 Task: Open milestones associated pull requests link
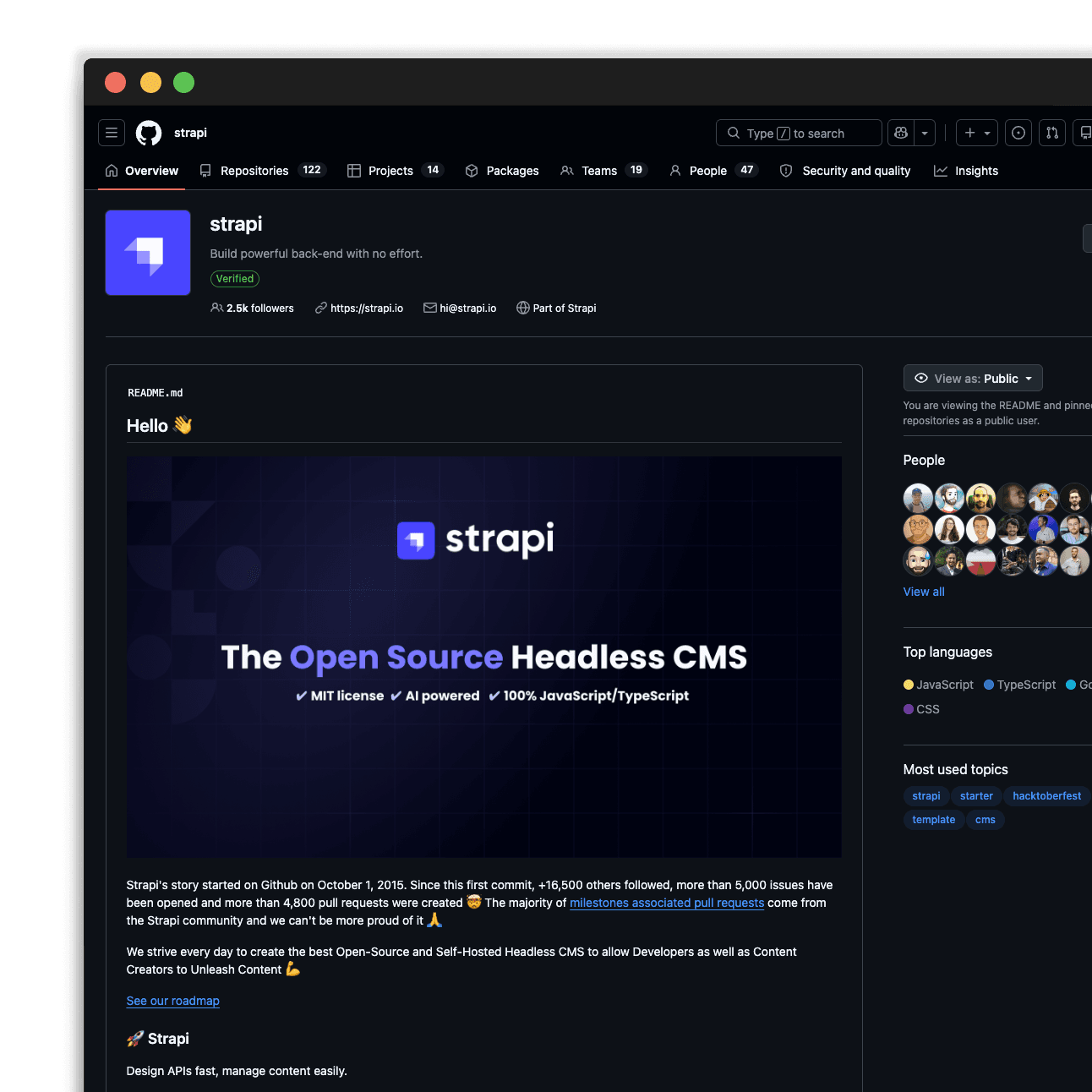[x=667, y=903]
